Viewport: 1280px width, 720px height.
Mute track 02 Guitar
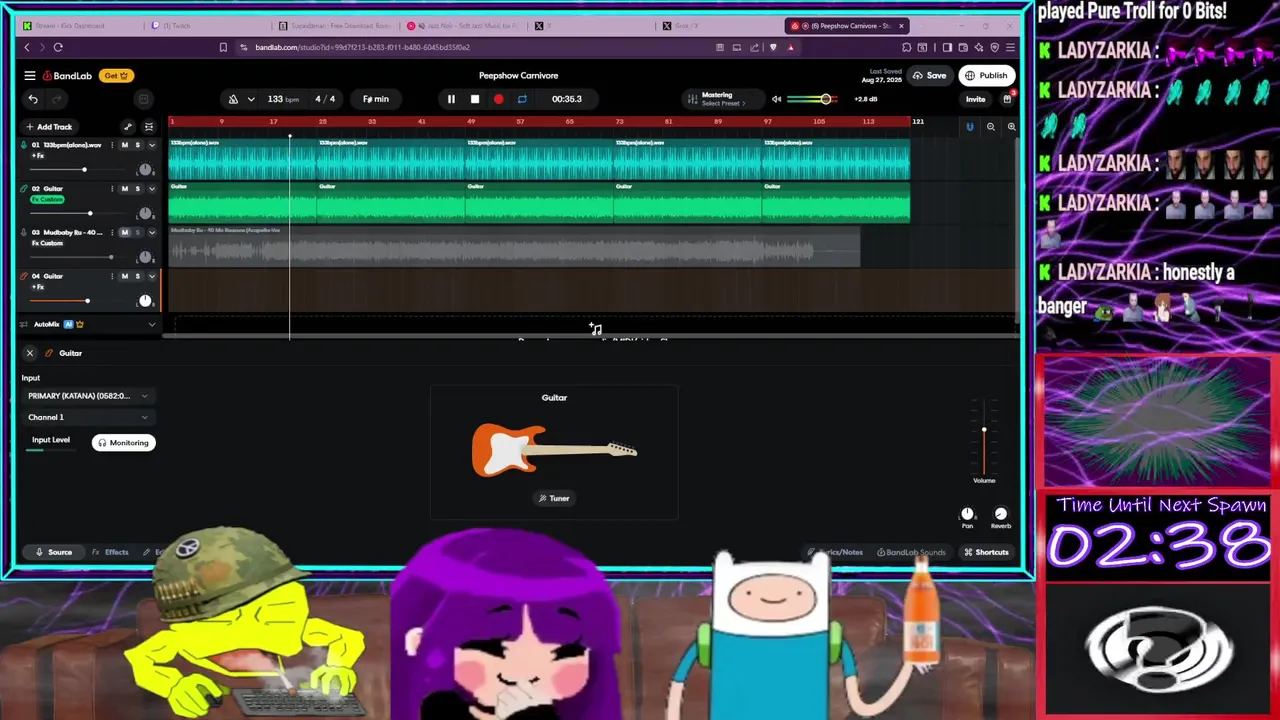tap(124, 188)
